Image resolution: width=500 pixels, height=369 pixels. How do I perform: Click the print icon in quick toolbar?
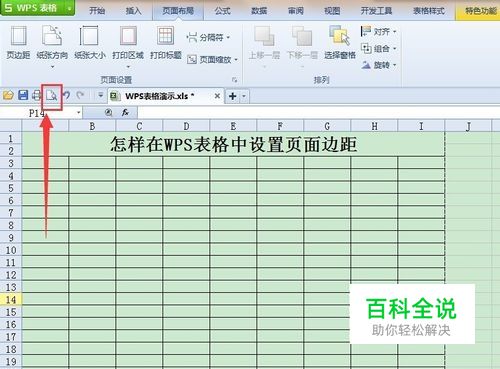point(37,96)
